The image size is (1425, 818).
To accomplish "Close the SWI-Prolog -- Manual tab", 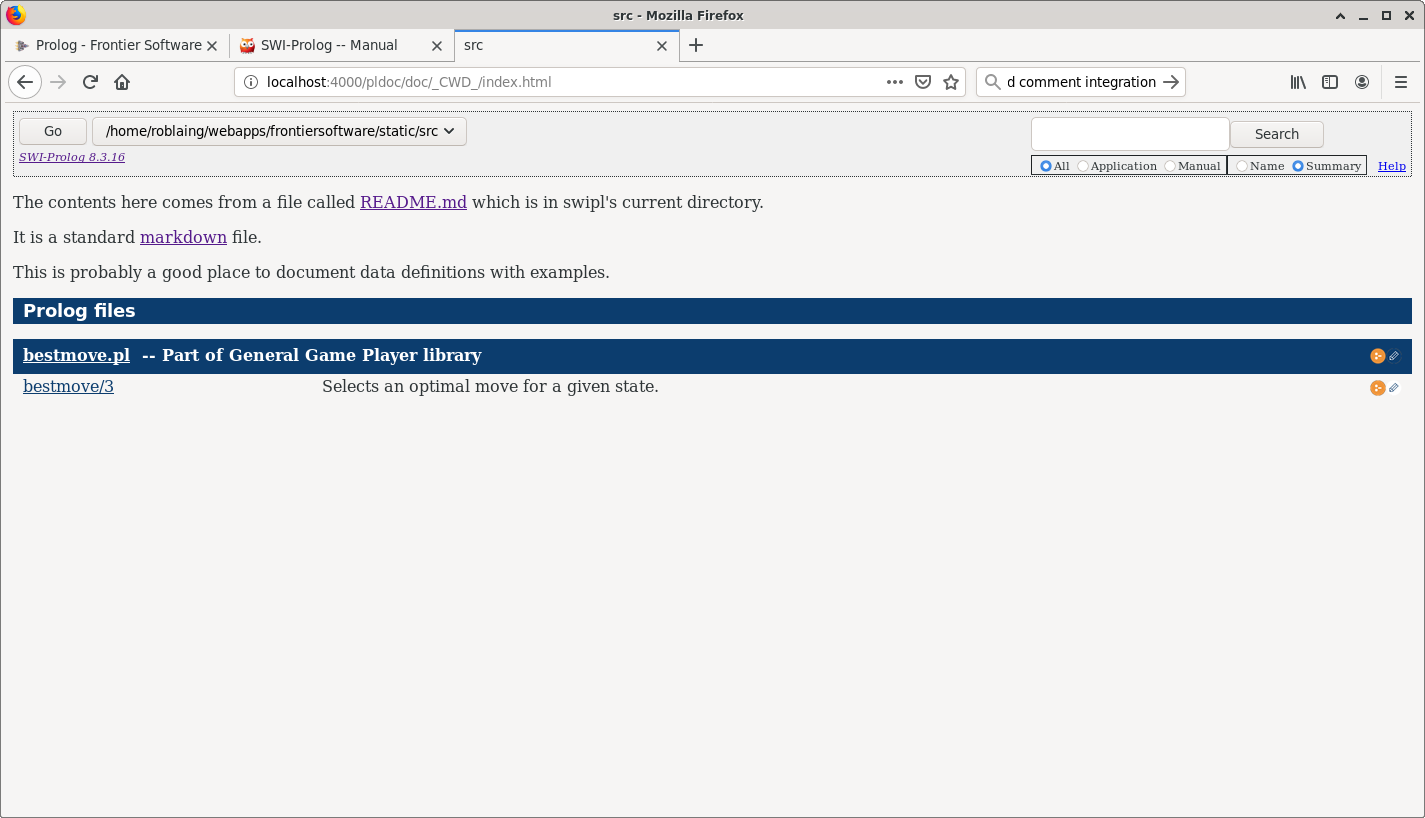I will [x=437, y=45].
